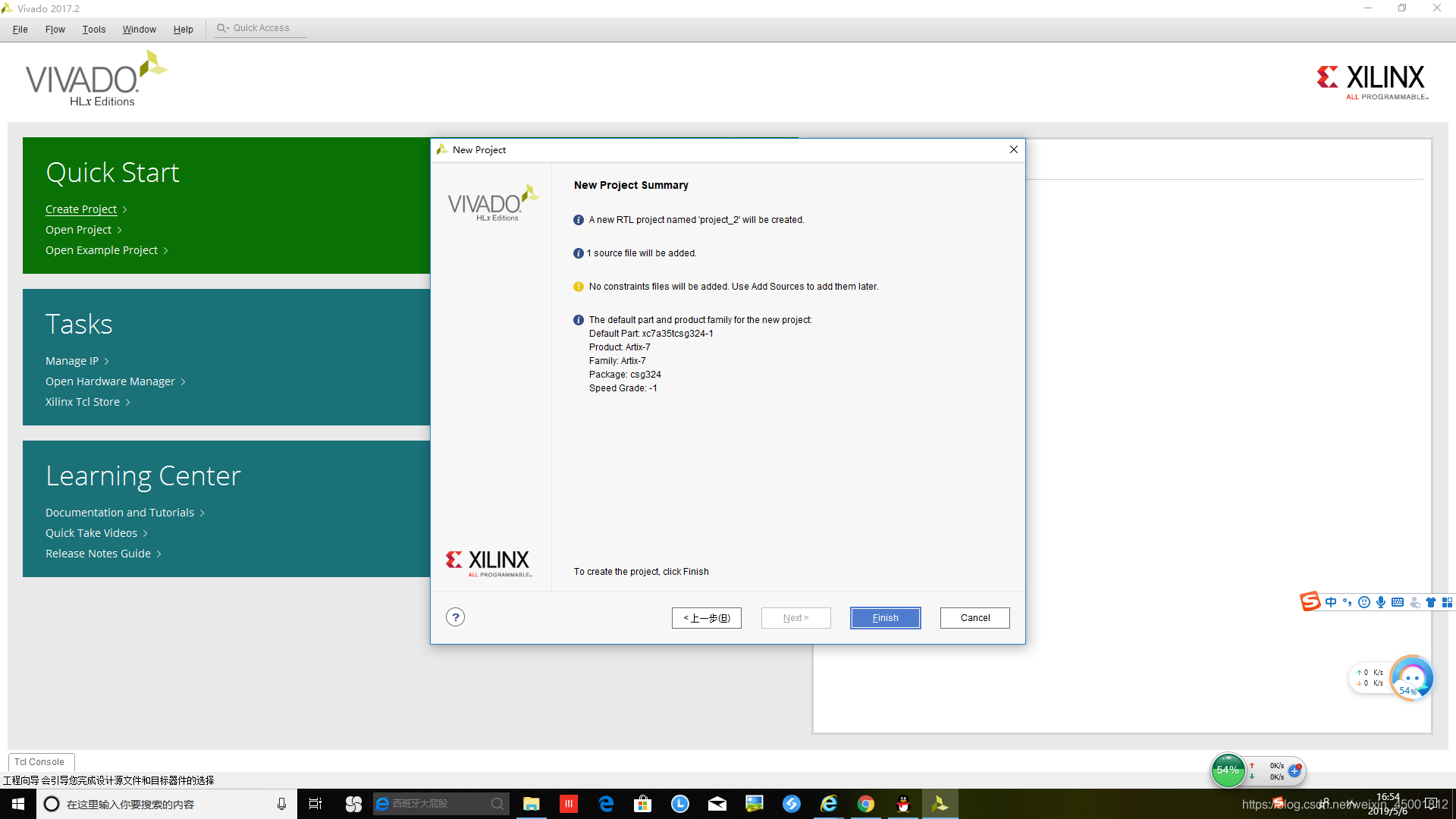The image size is (1456, 819).
Task: Open the red app icon on taskbar
Action: 569,804
